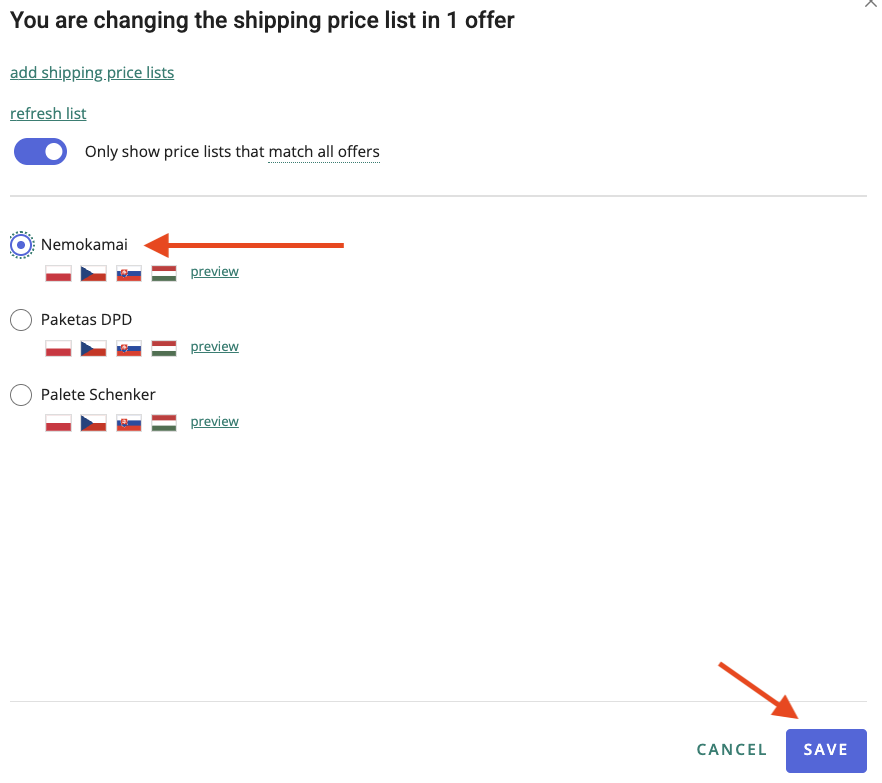Click the Czech flag under Nemokamai
This screenshot has height=783, width=882.
click(93, 273)
